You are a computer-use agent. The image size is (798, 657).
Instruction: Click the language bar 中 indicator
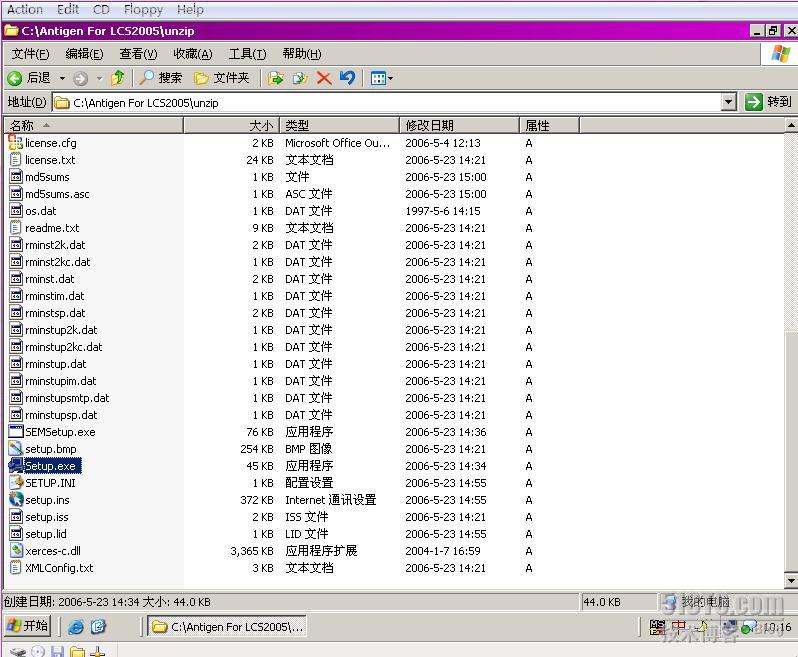tap(678, 627)
